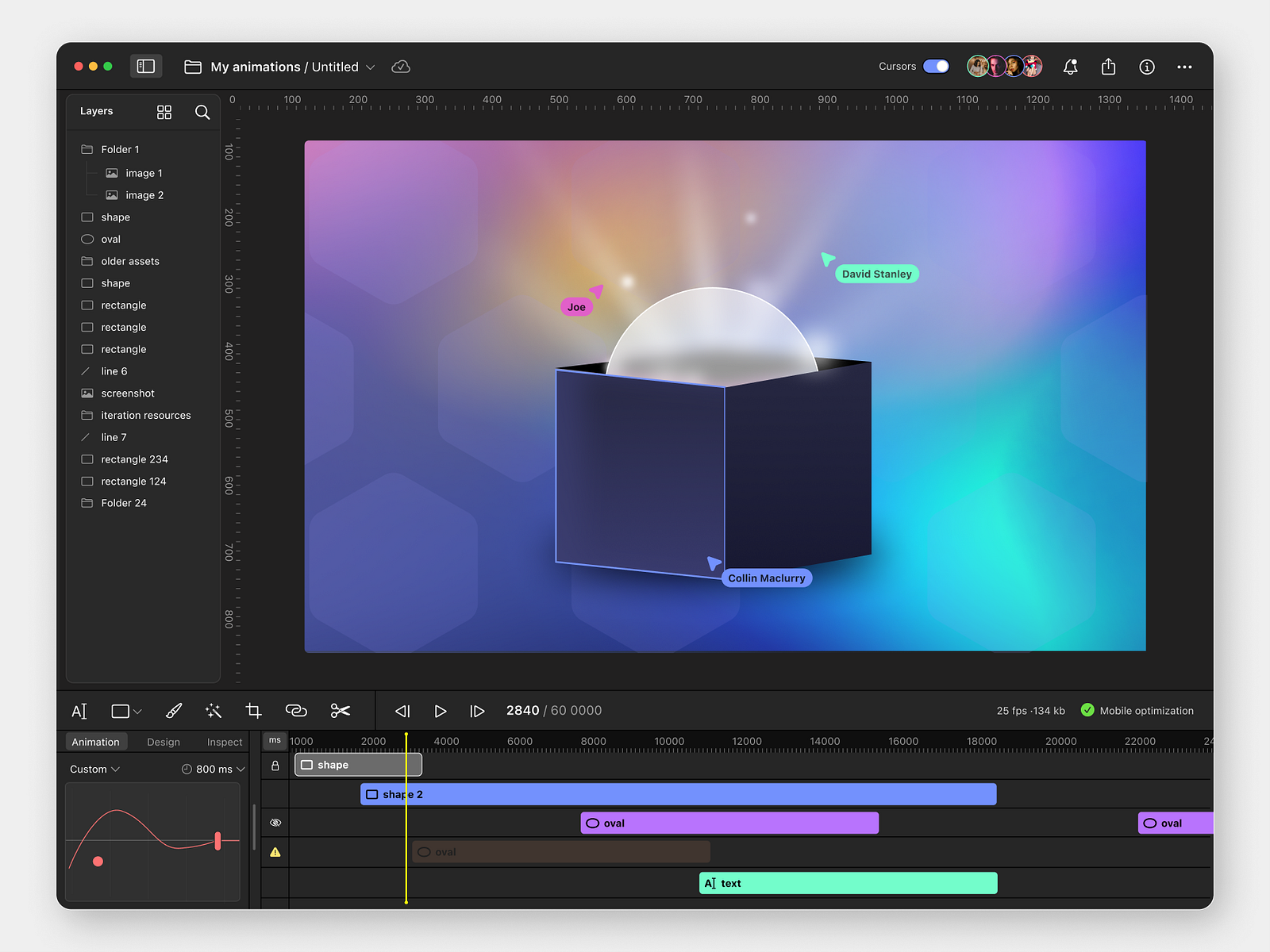Click the Mobile optimization status
1270x952 pixels.
pos(1137,711)
